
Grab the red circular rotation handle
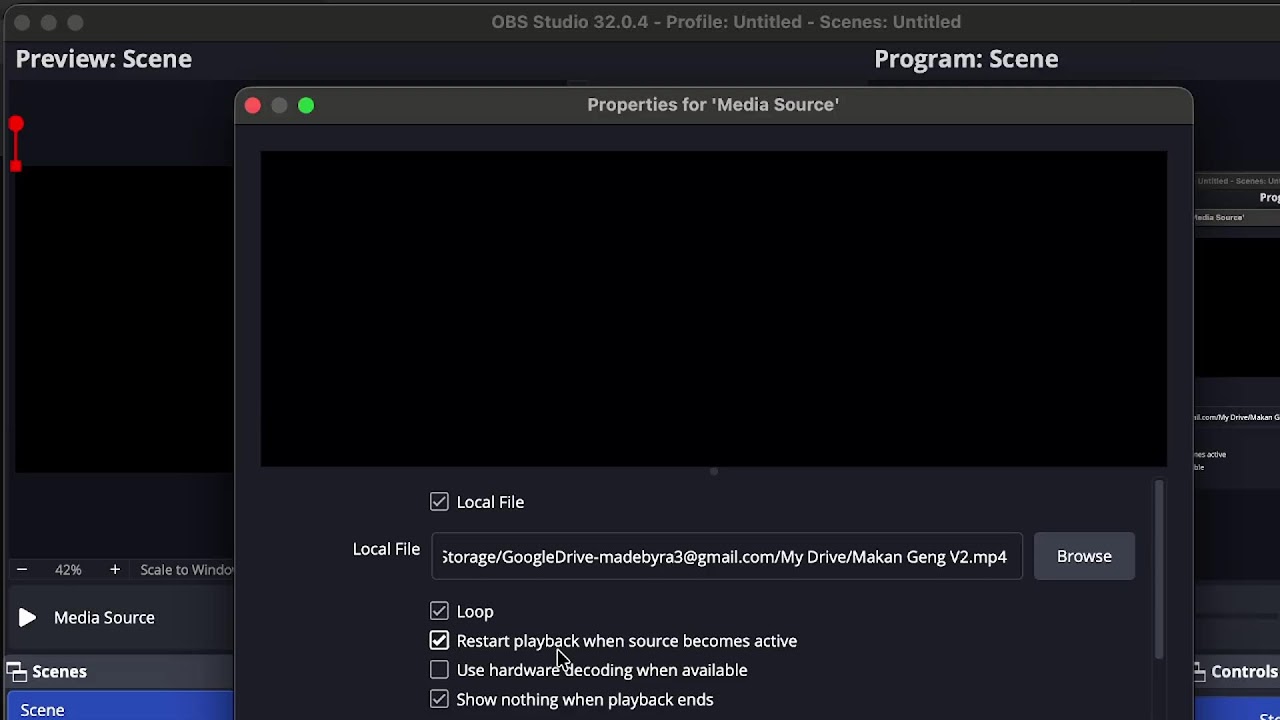point(16,125)
